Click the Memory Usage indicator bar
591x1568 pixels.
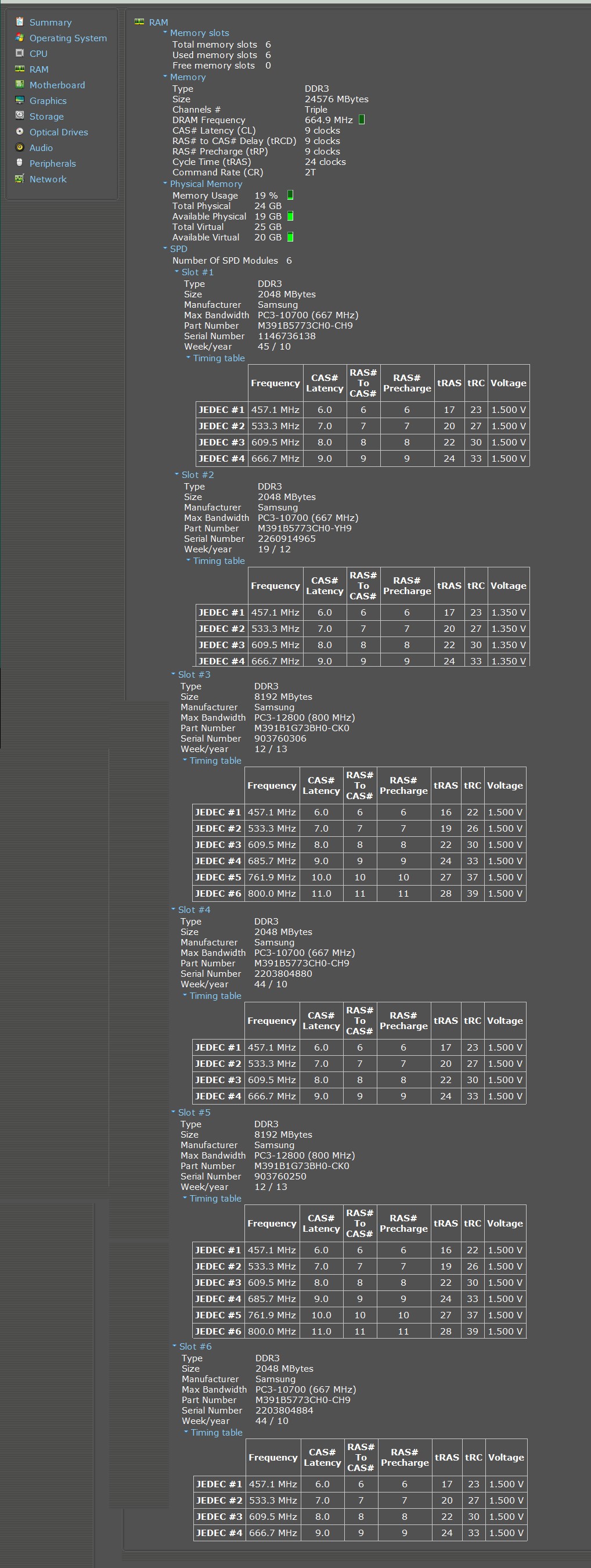click(x=290, y=195)
